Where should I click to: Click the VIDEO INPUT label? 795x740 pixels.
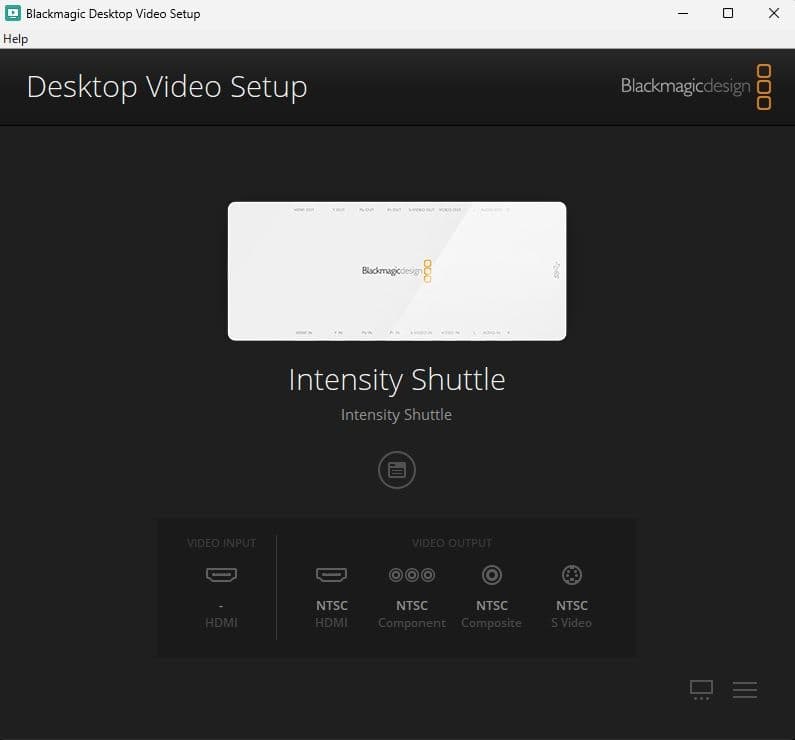221,543
